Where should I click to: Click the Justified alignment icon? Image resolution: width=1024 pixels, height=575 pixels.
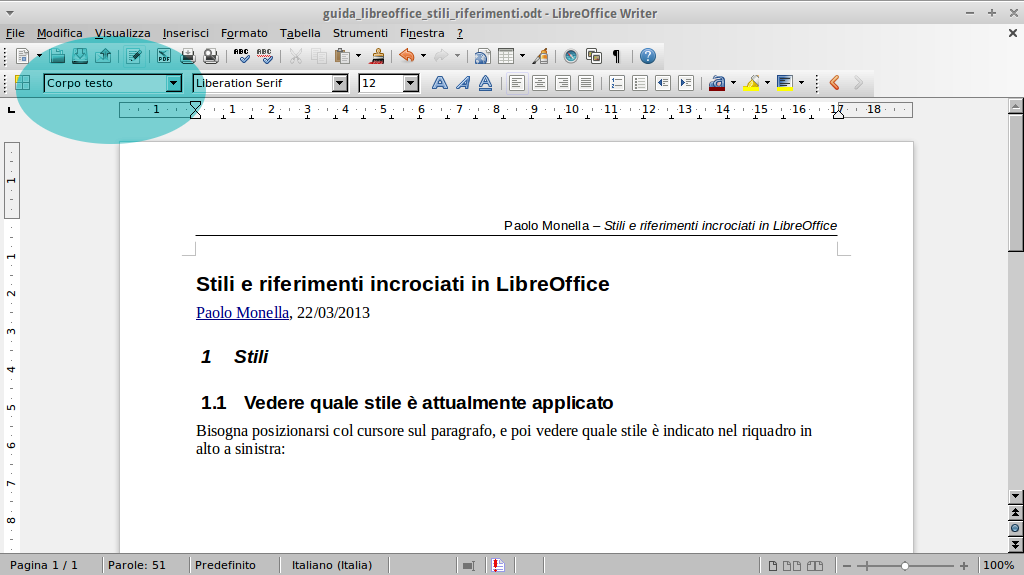coord(586,83)
